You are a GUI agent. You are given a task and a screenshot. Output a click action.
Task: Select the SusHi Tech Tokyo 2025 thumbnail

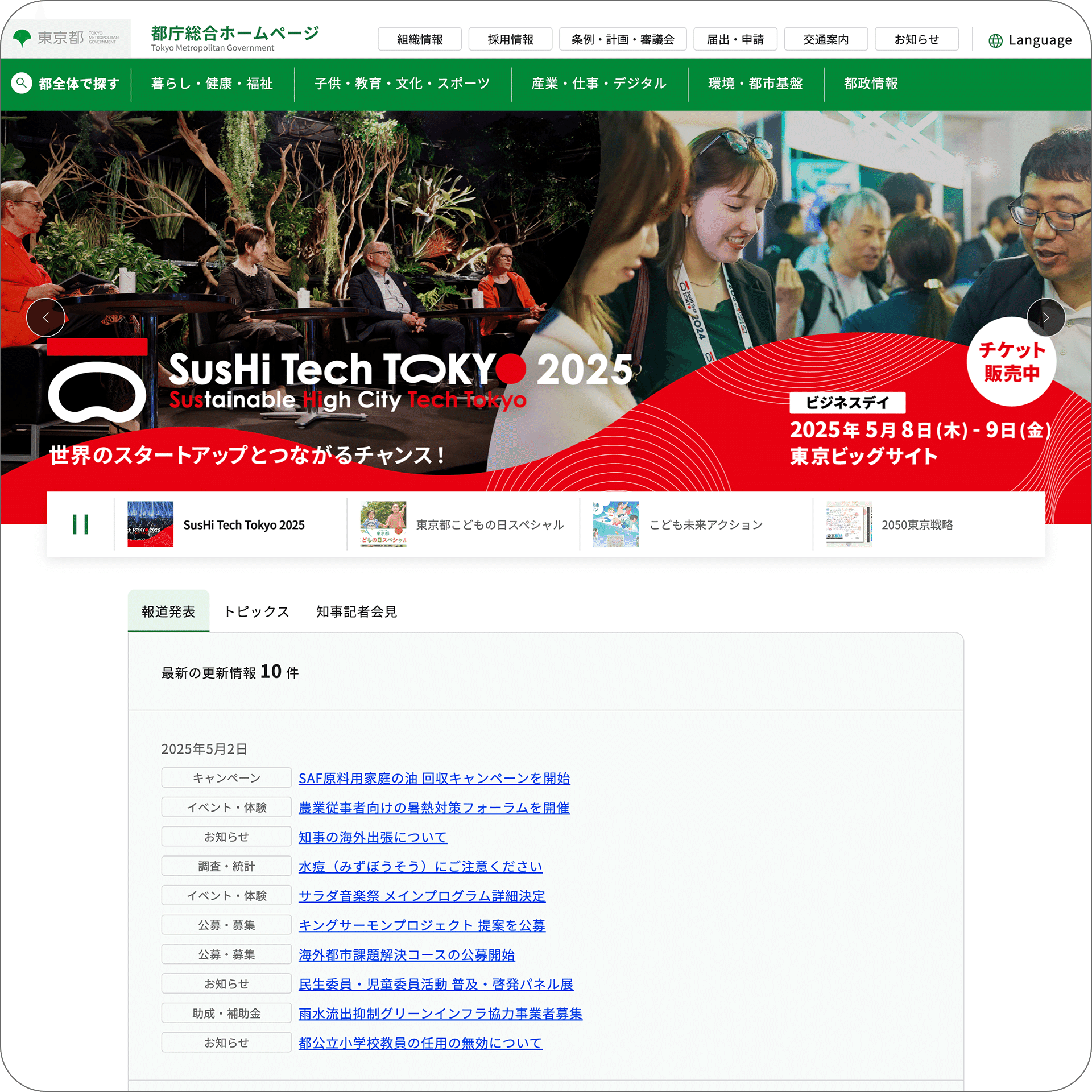pos(150,524)
